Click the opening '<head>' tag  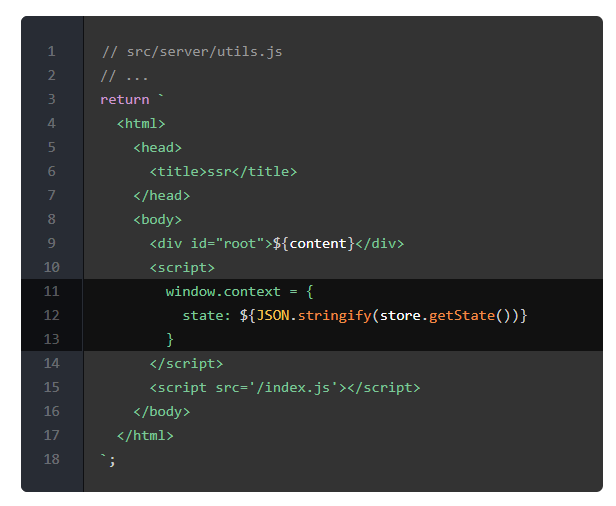click(x=158, y=148)
